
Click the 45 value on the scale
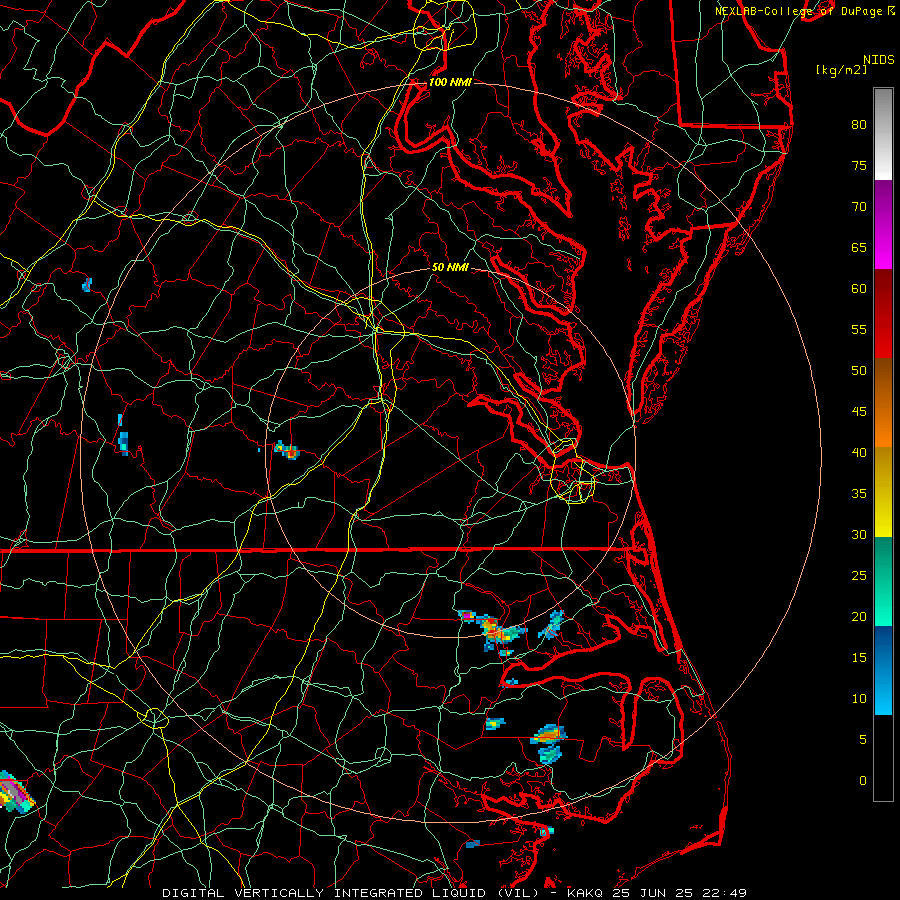(x=859, y=412)
